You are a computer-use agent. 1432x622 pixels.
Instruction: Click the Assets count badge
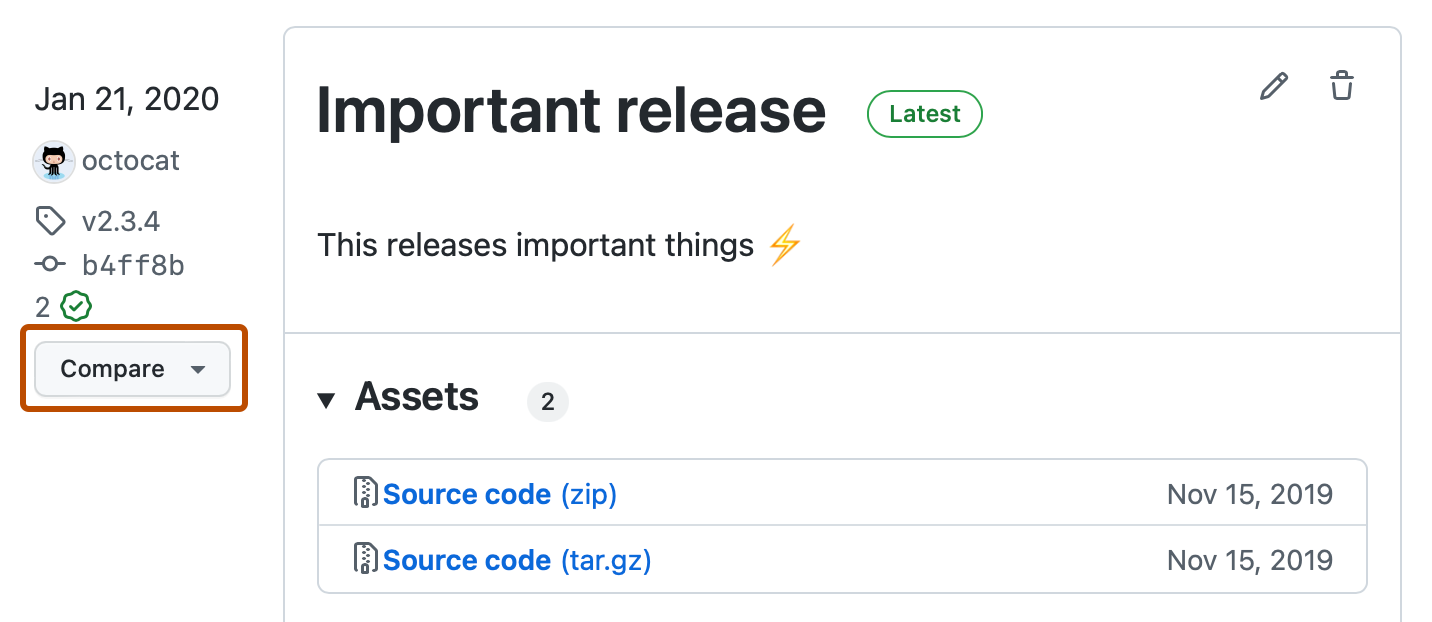(x=547, y=402)
